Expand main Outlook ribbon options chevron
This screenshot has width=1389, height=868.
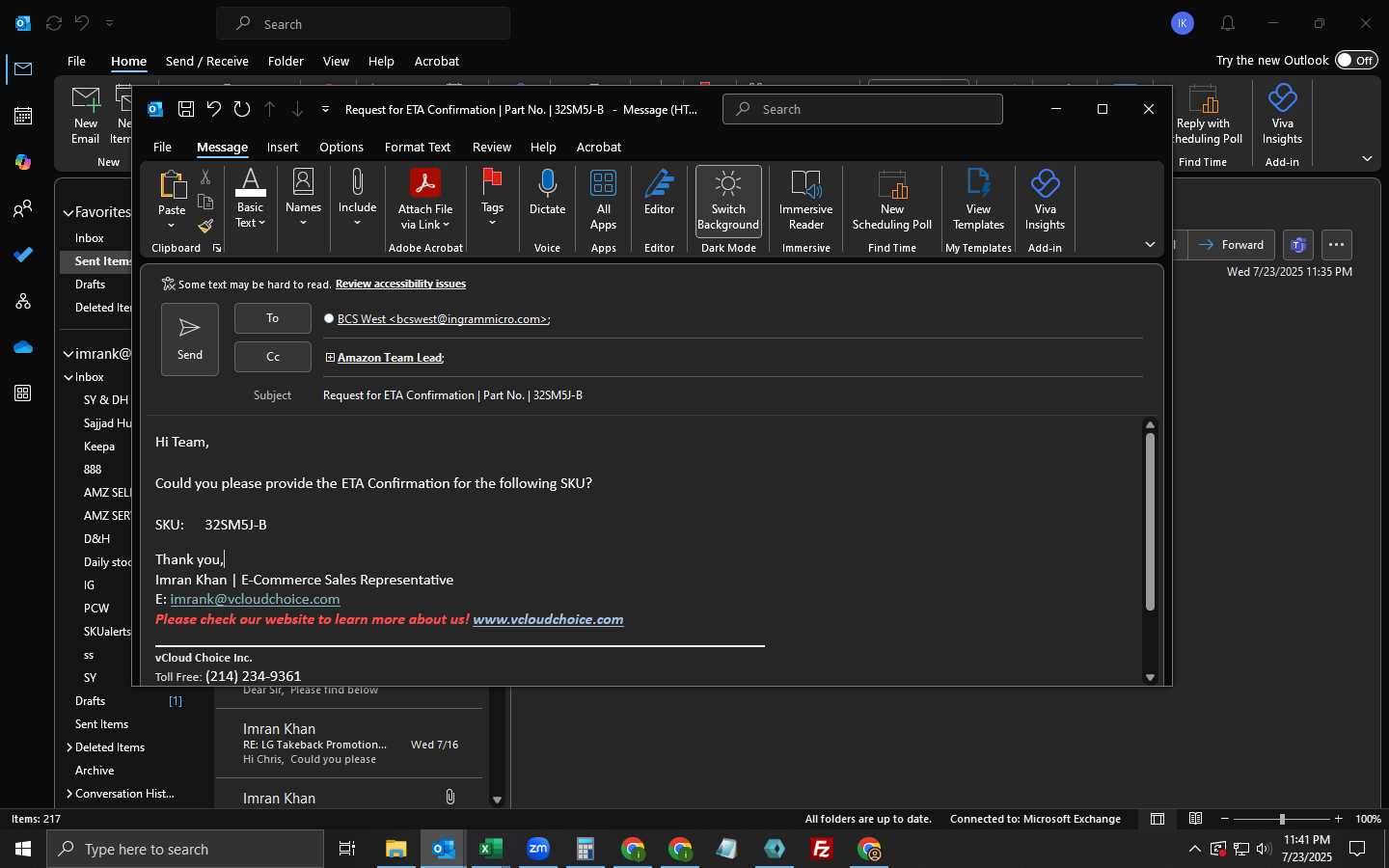point(1367,159)
